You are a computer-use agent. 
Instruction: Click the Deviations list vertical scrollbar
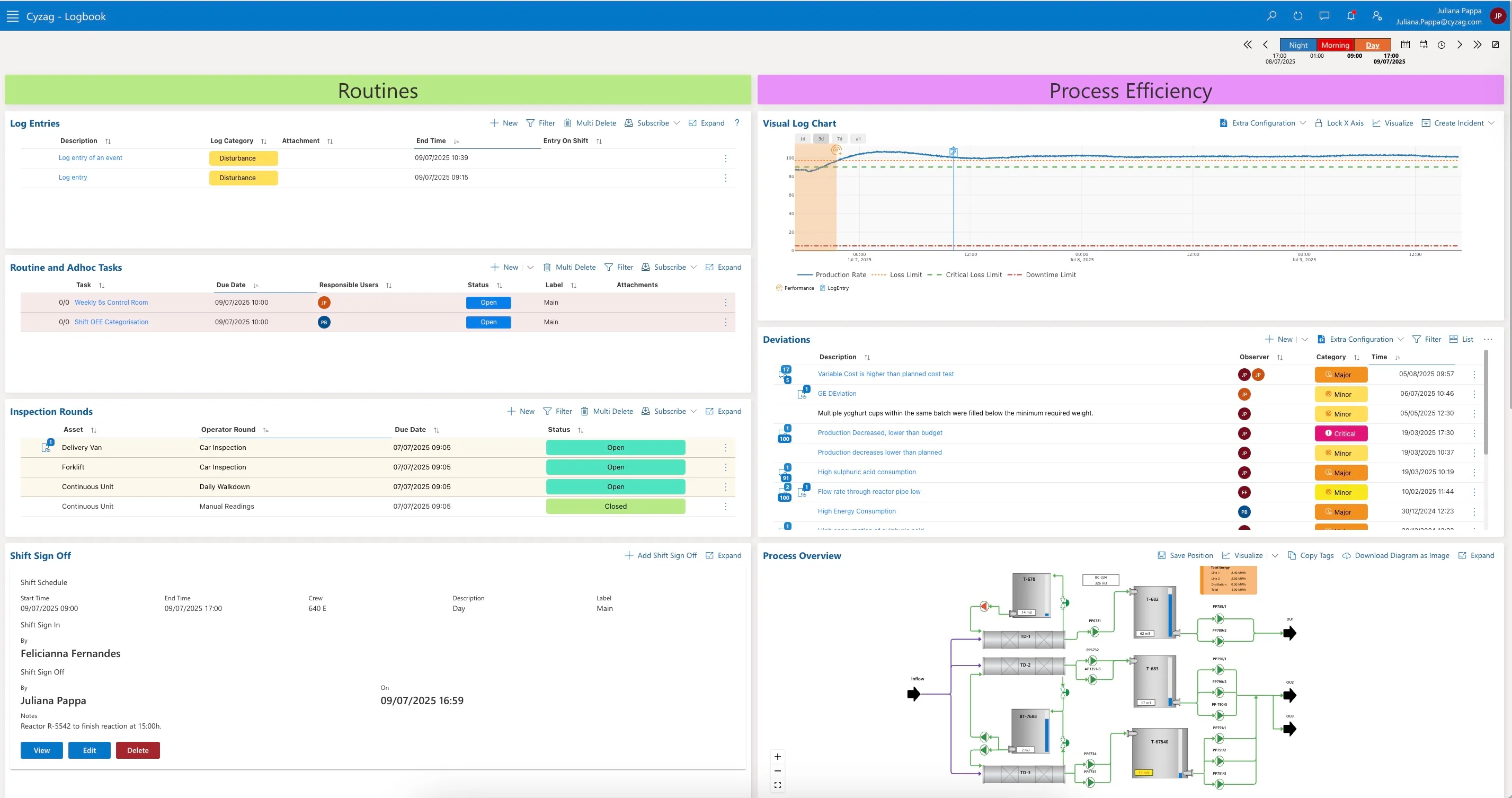pos(1486,403)
